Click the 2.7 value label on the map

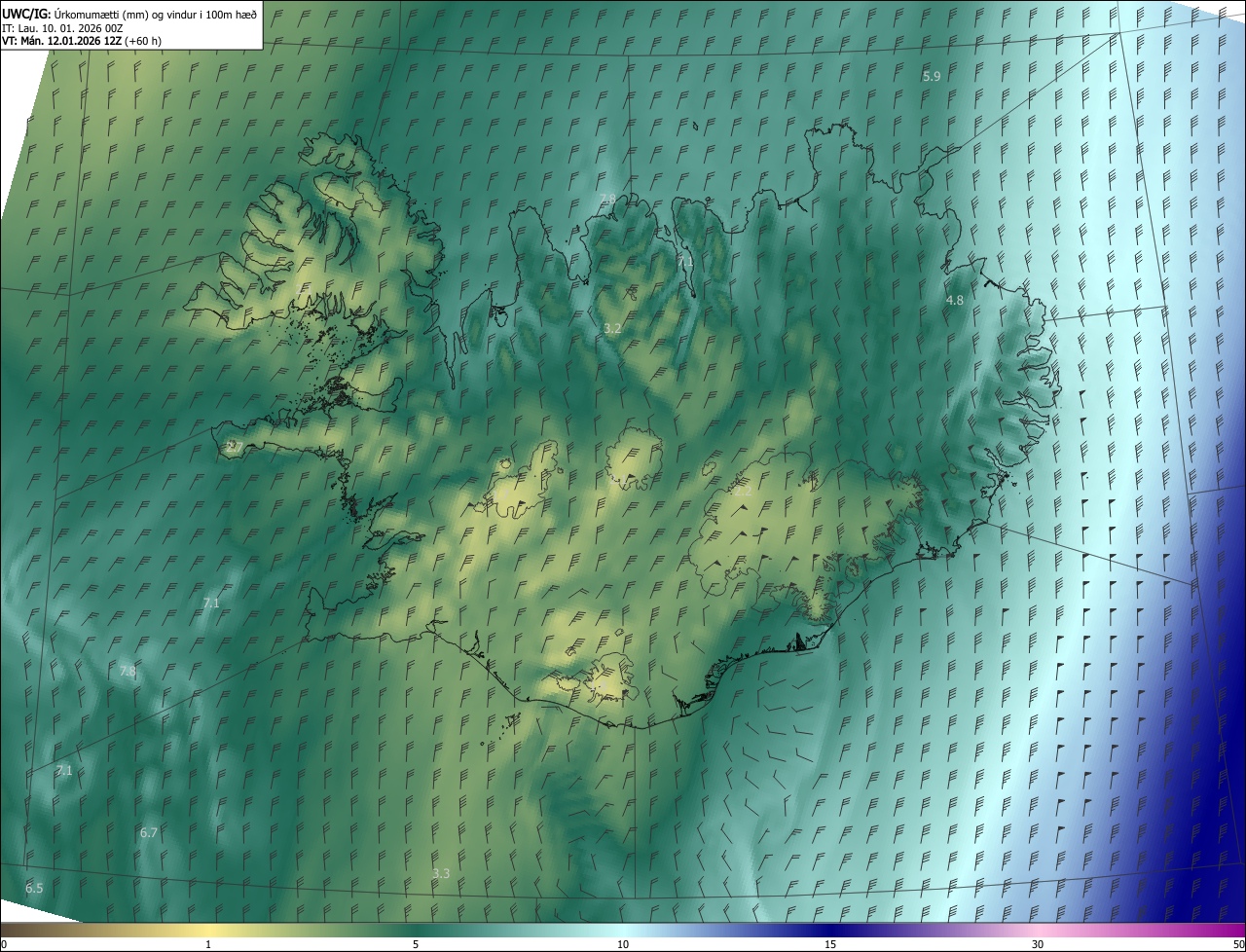(x=235, y=447)
